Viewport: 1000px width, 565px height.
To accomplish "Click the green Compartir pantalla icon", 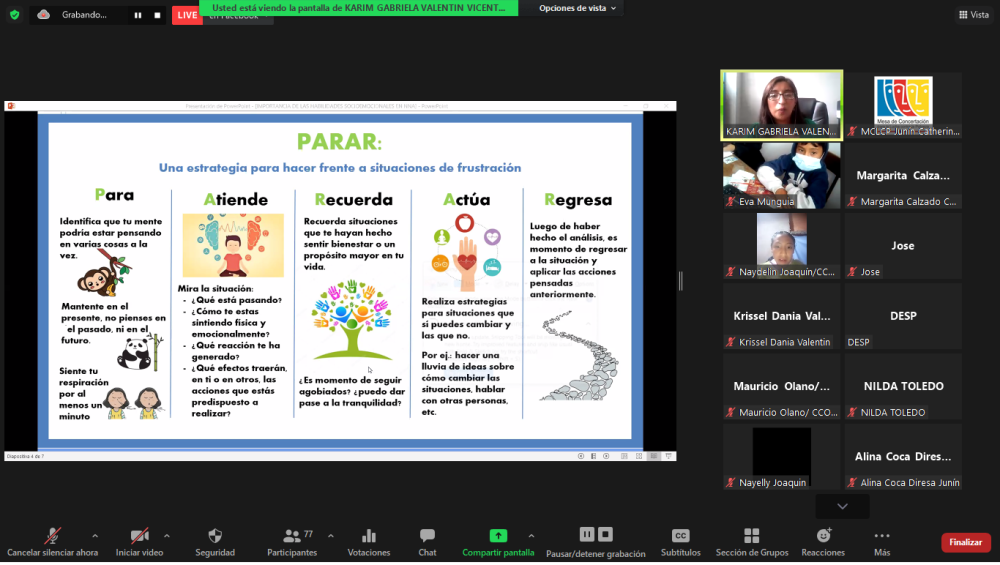I will pos(498,536).
